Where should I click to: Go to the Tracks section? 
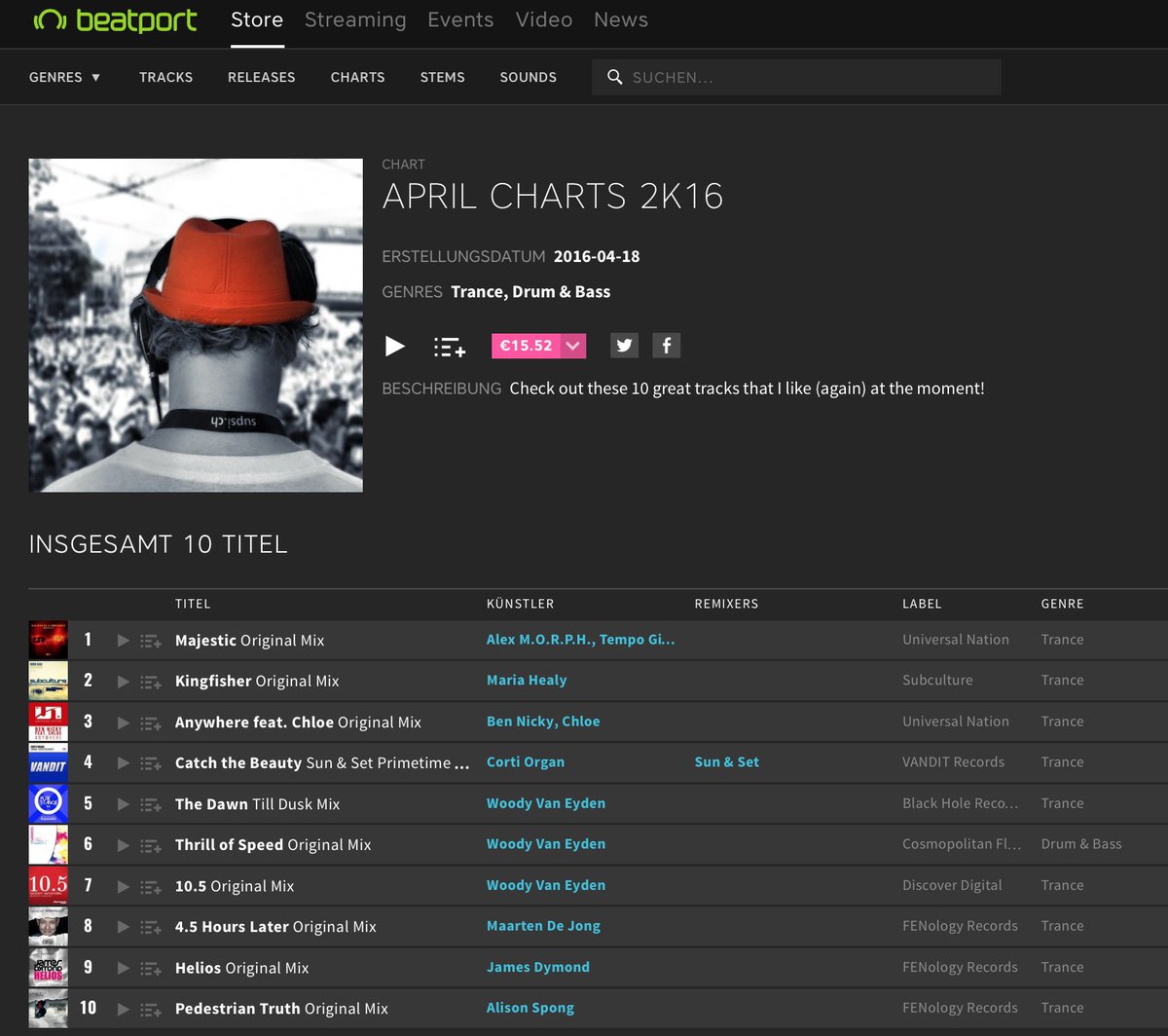166,77
